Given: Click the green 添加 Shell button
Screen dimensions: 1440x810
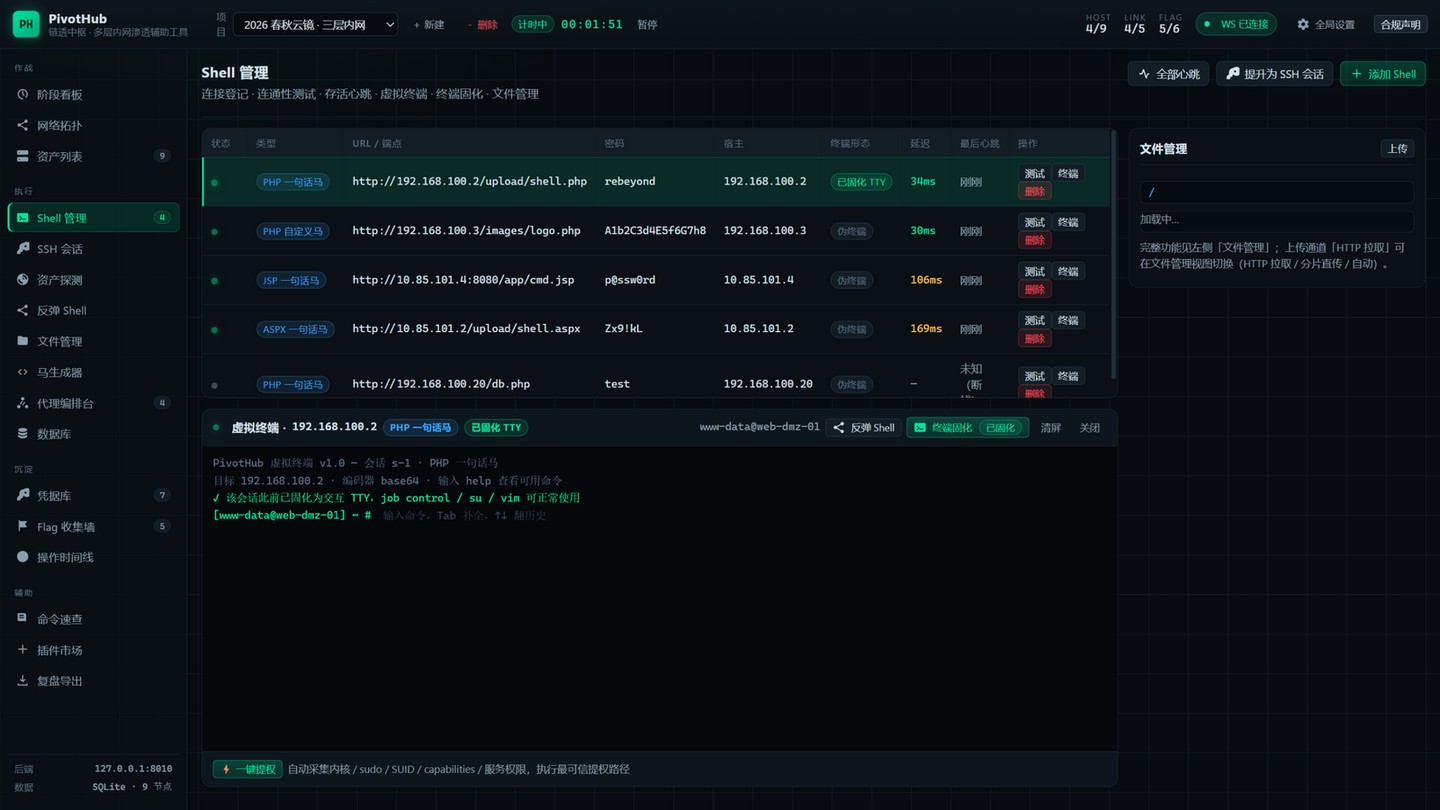Looking at the screenshot, I should click(1383, 74).
